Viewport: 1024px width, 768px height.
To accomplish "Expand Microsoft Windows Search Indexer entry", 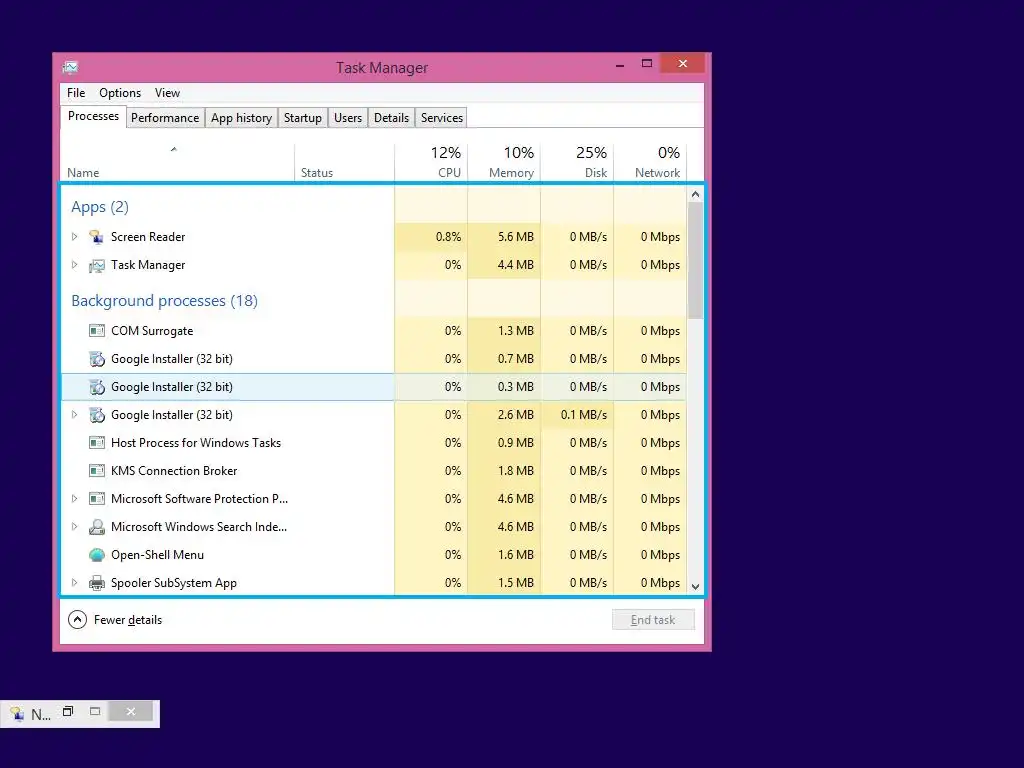I will coord(74,527).
